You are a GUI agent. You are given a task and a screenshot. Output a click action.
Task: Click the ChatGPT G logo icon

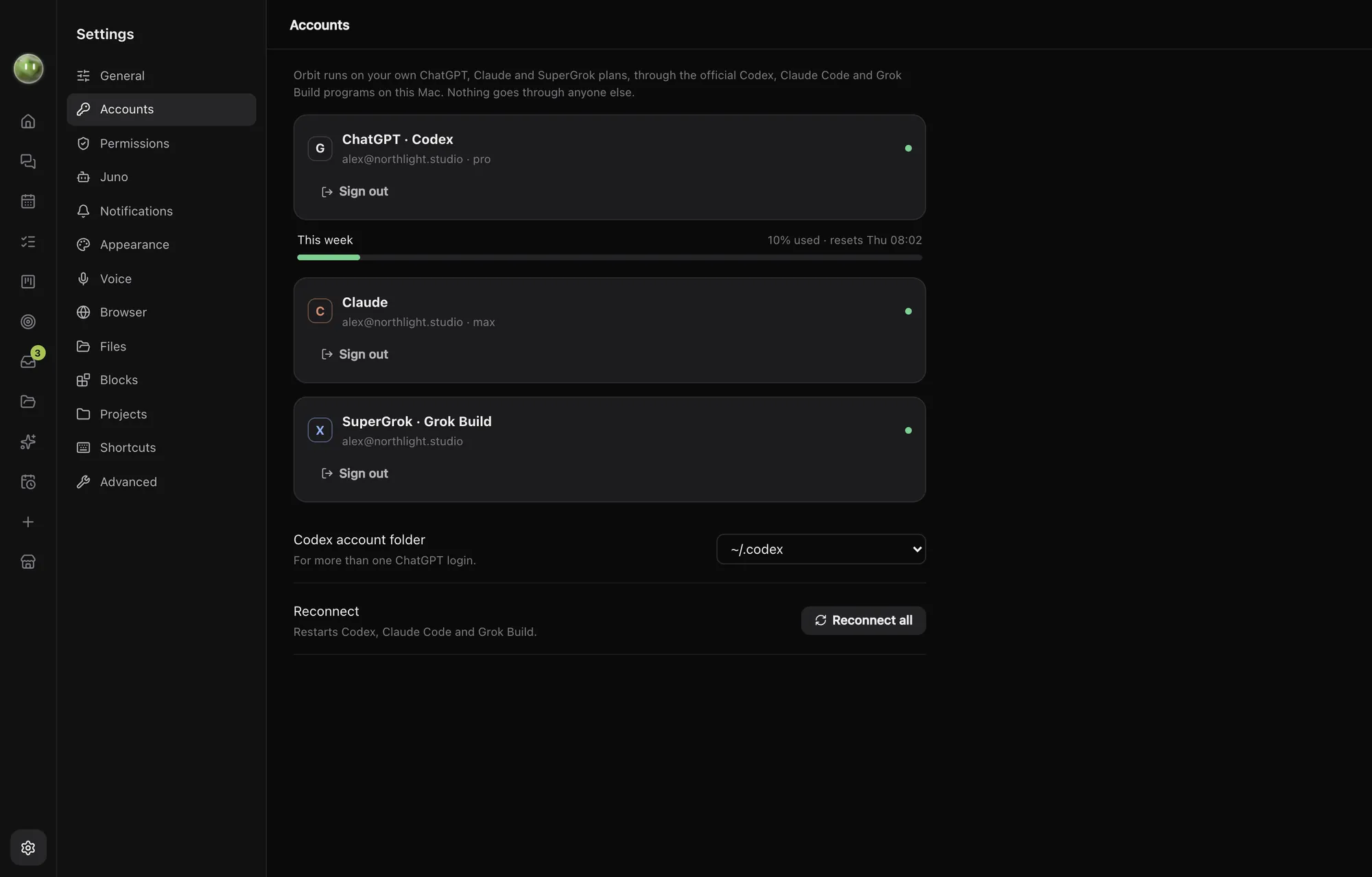coord(320,148)
